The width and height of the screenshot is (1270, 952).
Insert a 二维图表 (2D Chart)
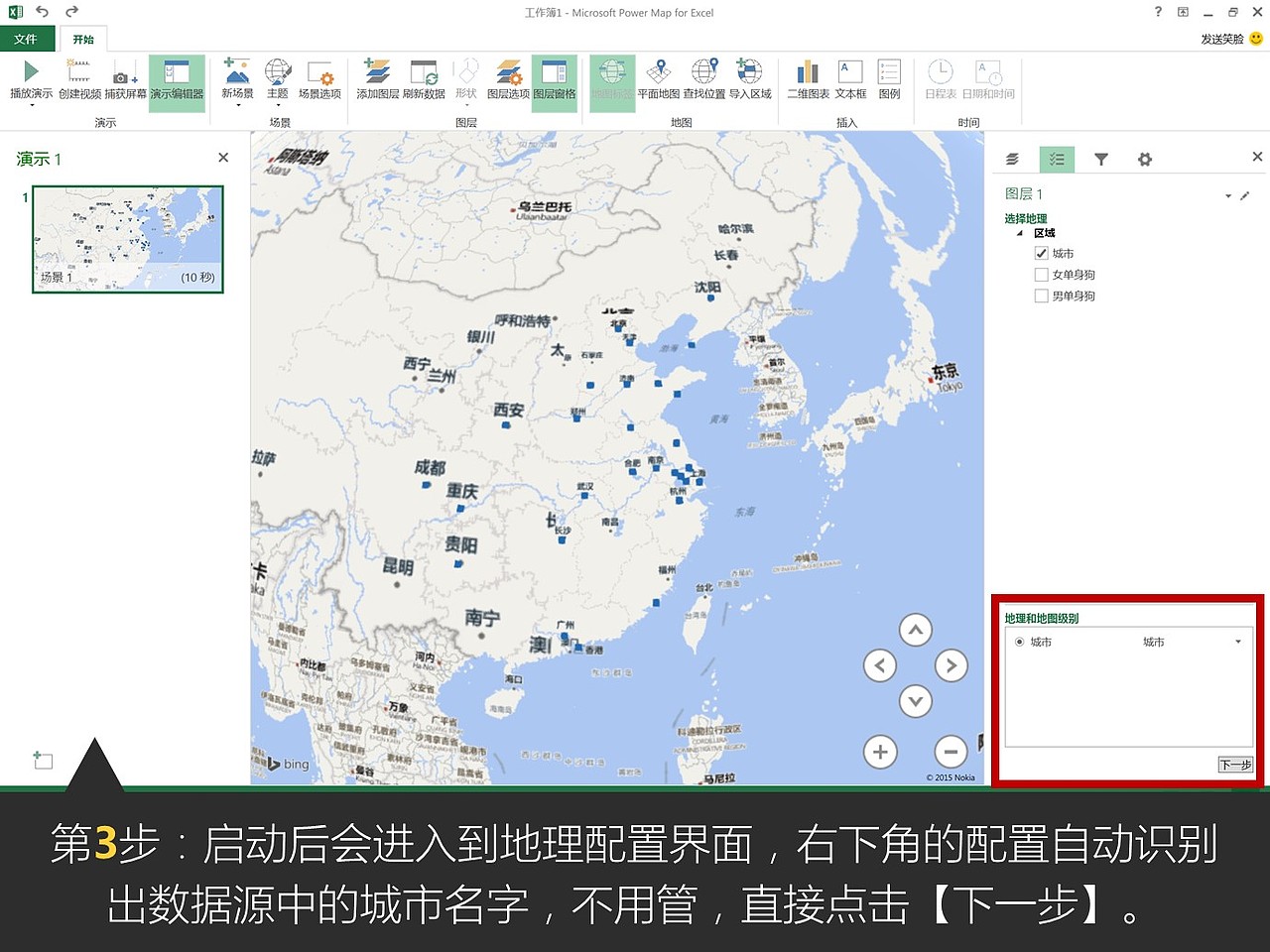pyautogui.click(x=807, y=79)
